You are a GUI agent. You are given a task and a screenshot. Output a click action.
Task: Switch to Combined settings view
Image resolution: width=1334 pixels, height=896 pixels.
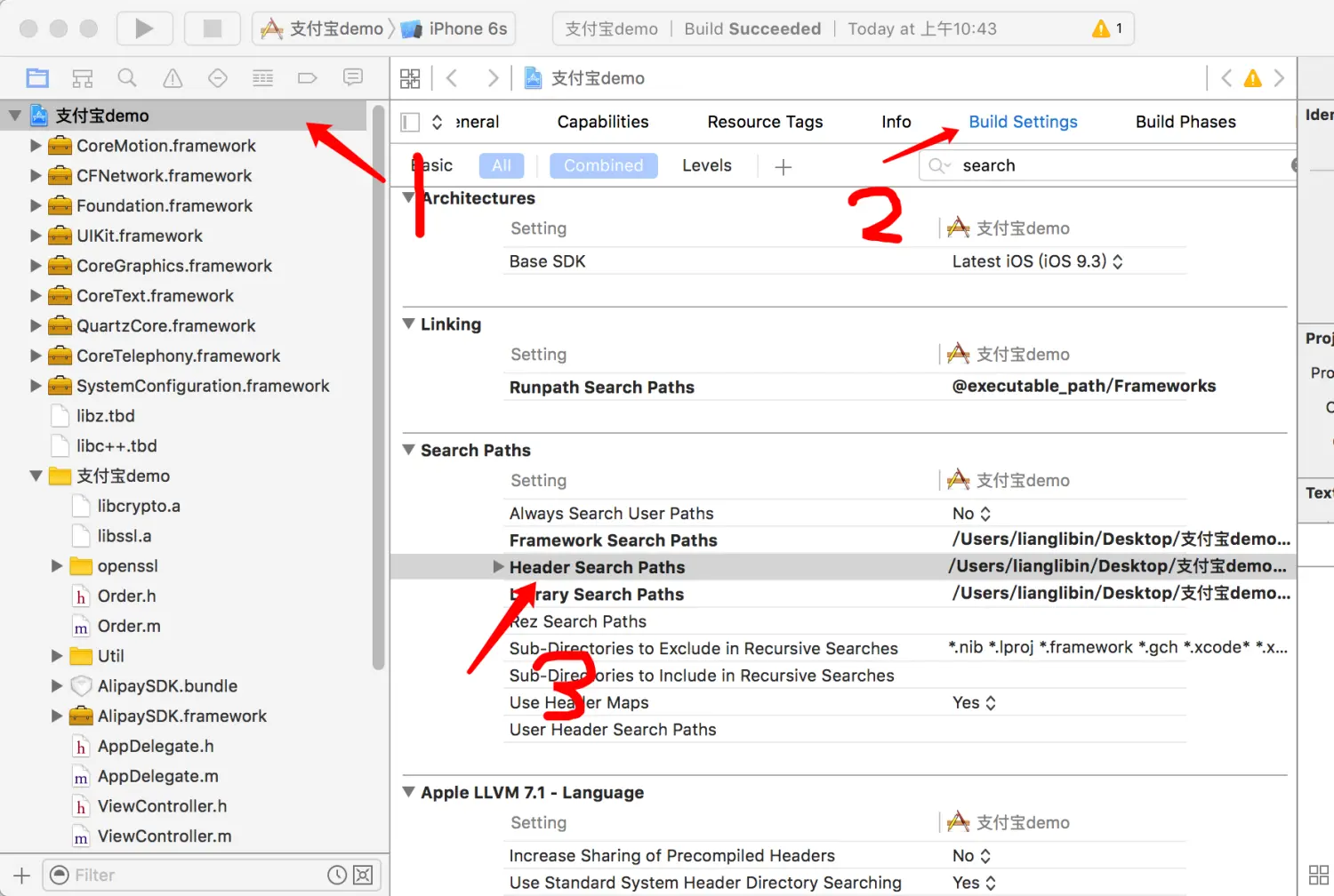tap(604, 165)
